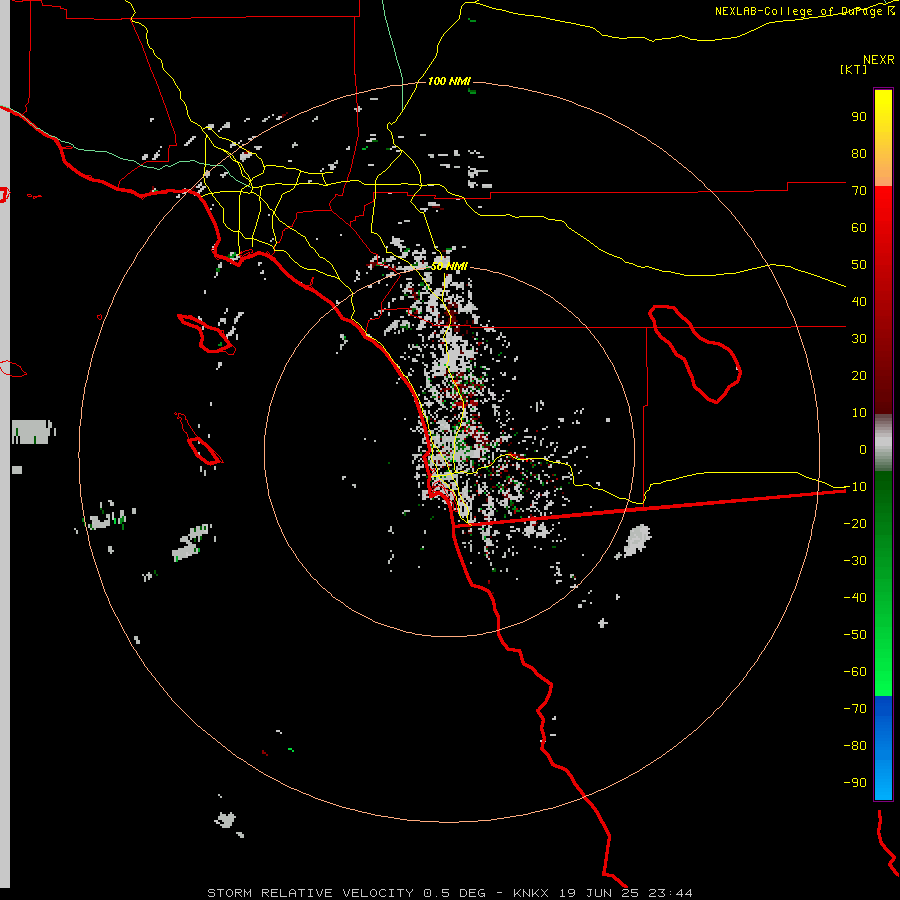The height and width of the screenshot is (900, 900).
Task: Click the 80 value on velocity scale
Action: pos(859,153)
